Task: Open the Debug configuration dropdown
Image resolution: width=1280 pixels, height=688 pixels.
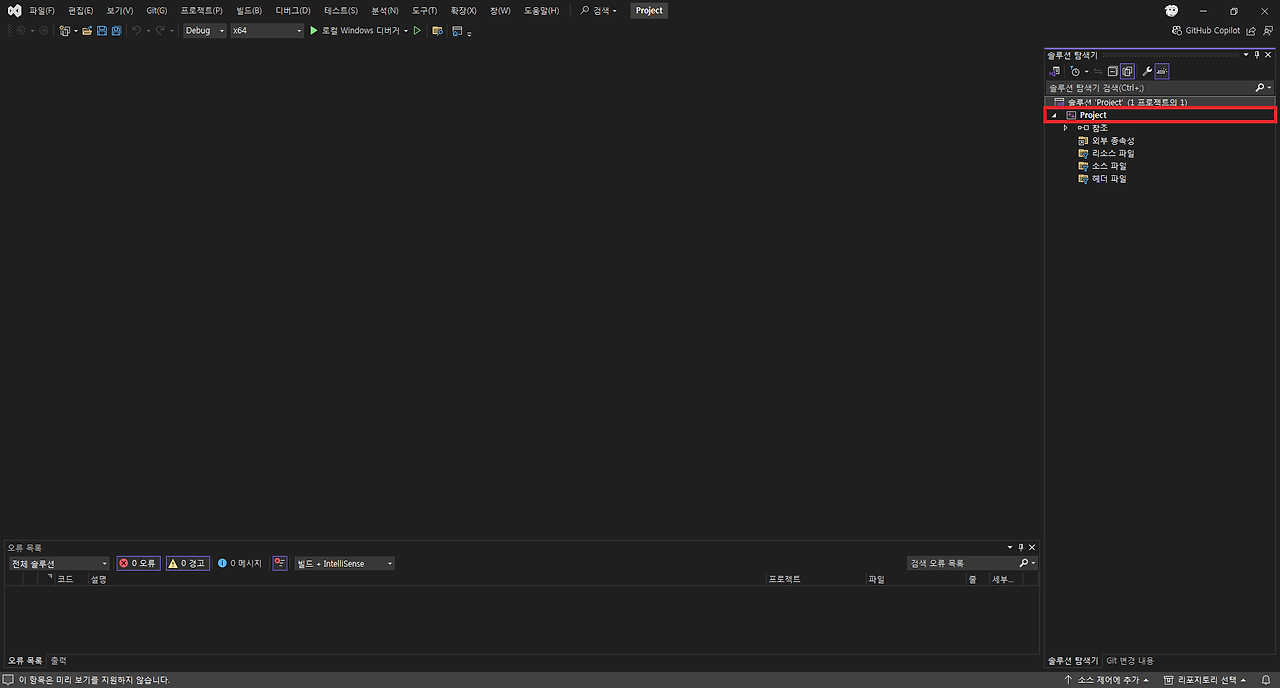Action: 204,30
